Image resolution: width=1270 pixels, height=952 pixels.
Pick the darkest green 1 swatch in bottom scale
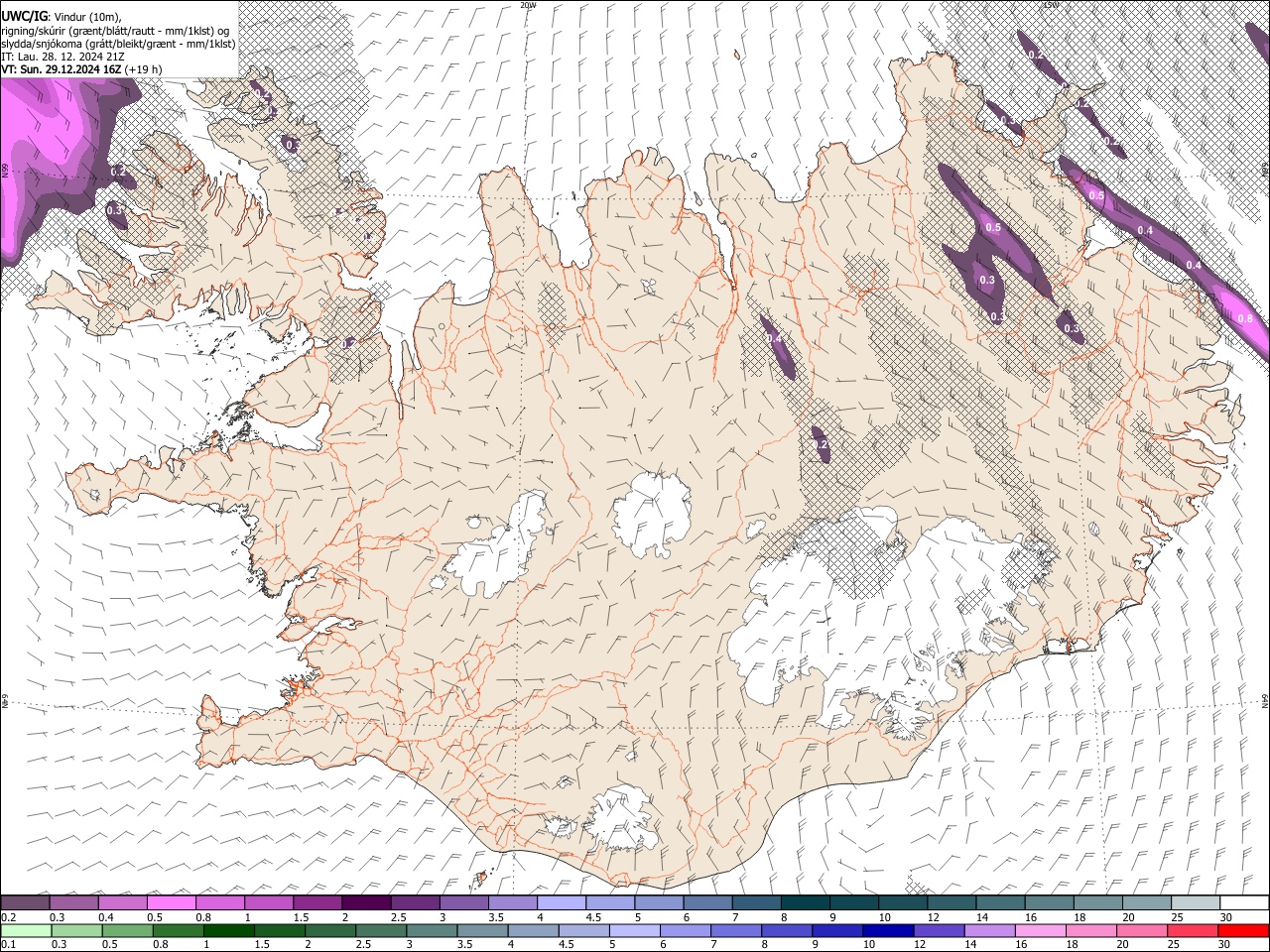point(228,930)
